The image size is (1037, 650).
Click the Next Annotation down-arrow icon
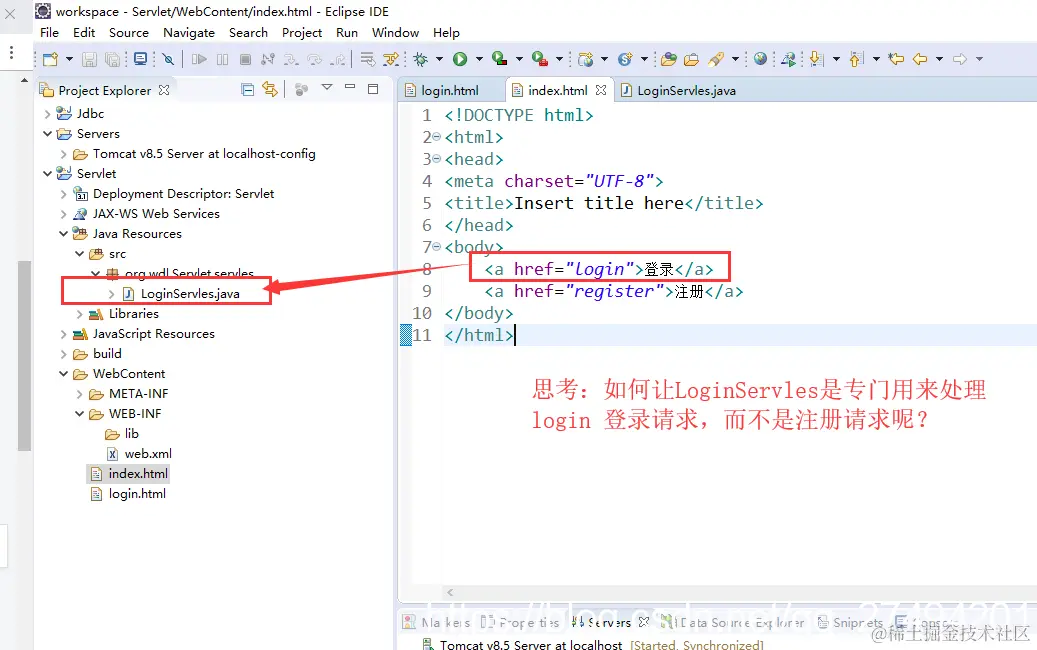817,60
